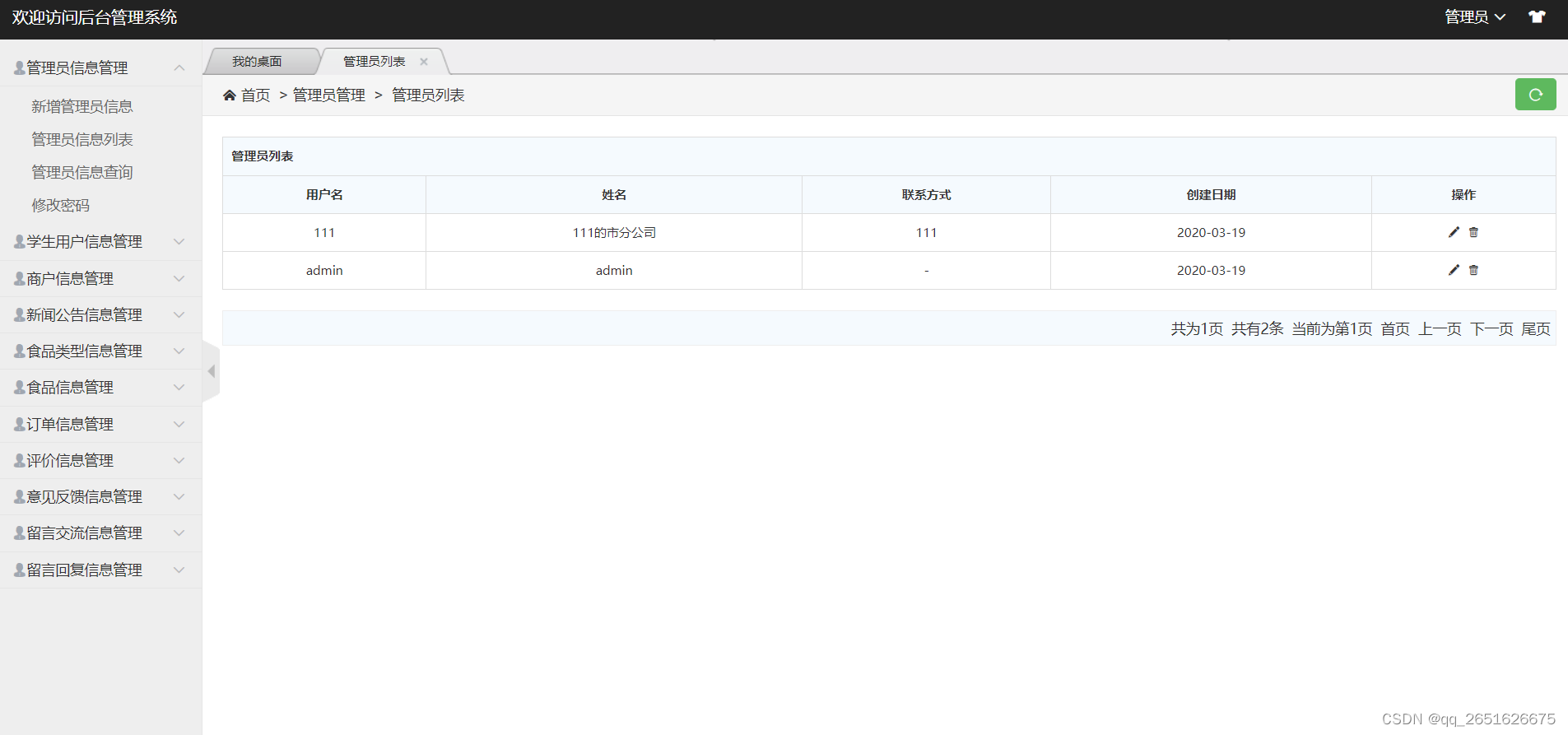Expand 评价信息管理 chevron
Image resolution: width=1568 pixels, height=735 pixels.
[x=179, y=460]
